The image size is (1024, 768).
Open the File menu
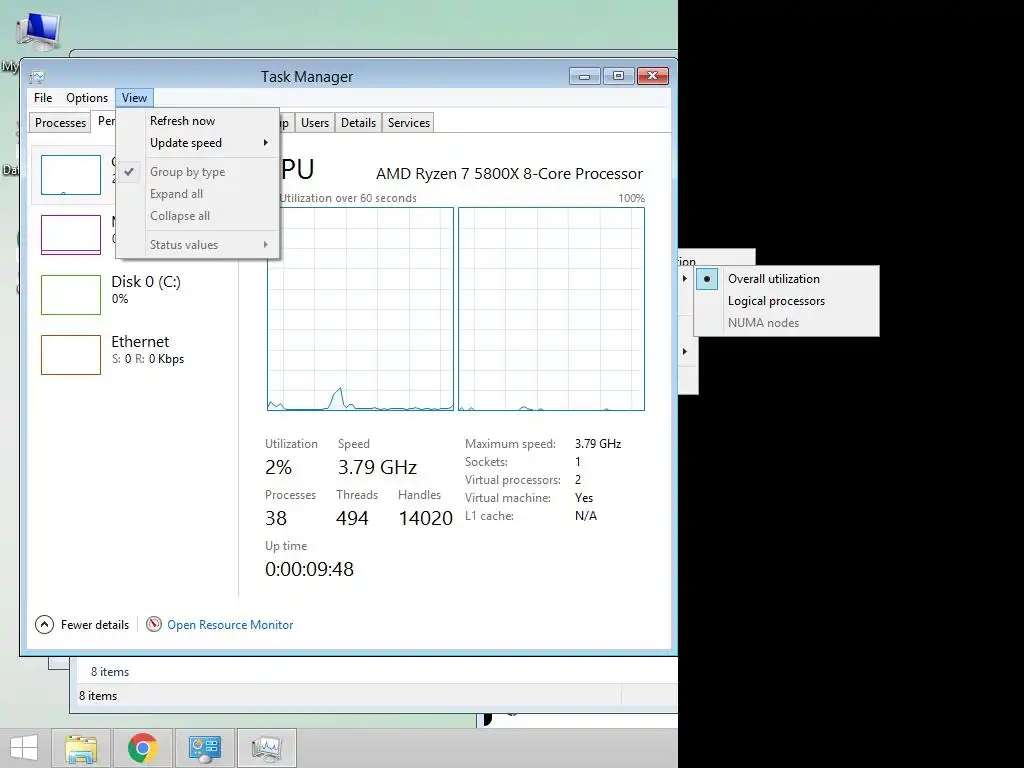click(43, 98)
